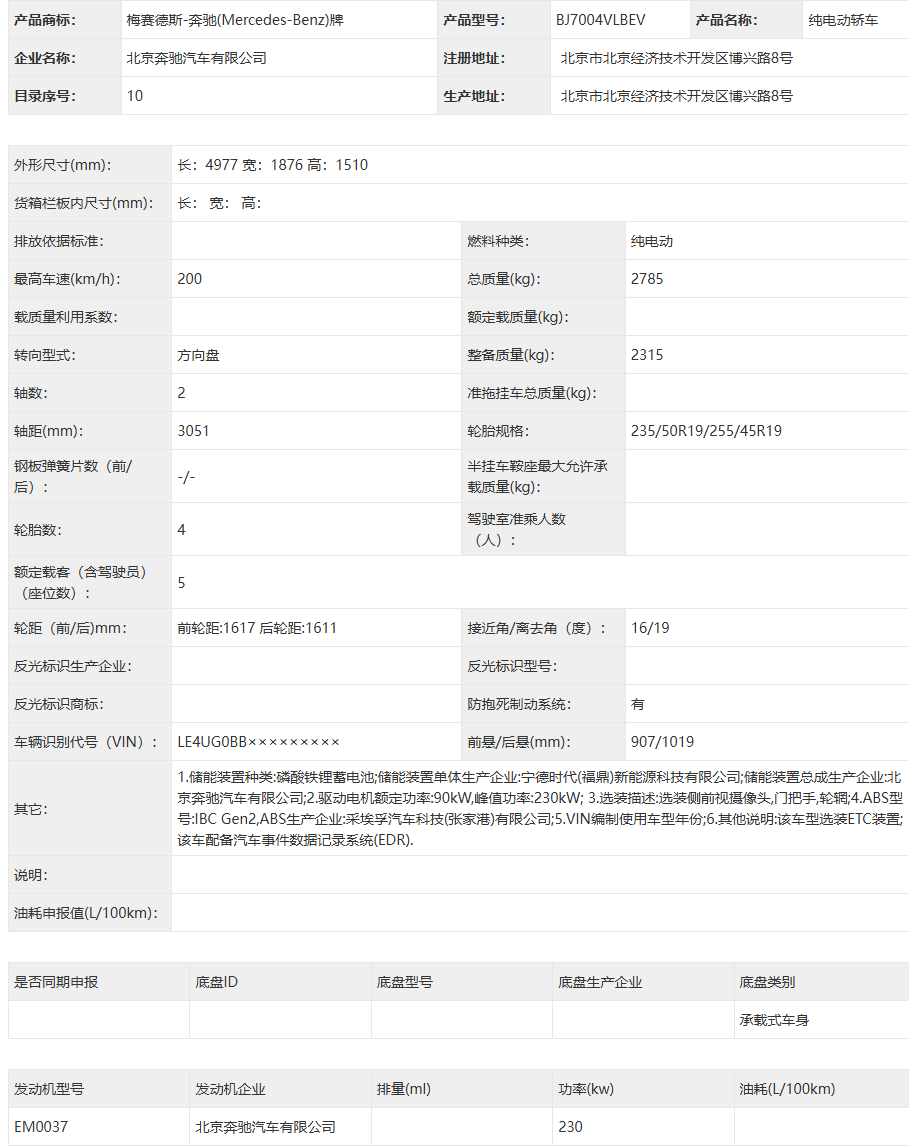The width and height of the screenshot is (909, 1146).
Task: Select the product model BJ7004VLBEV
Action: point(601,20)
